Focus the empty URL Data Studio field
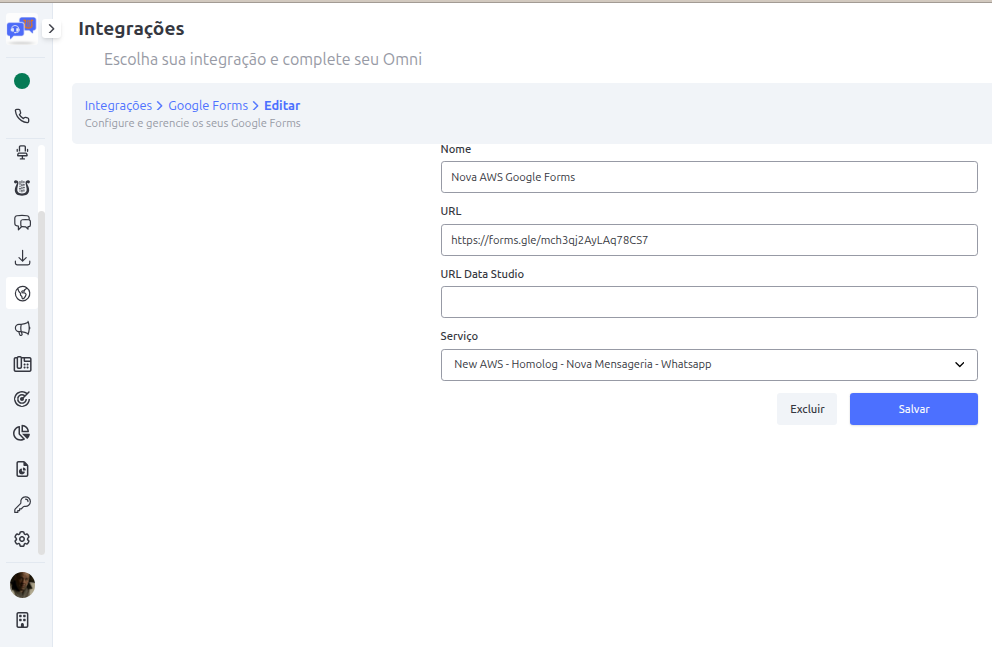 click(x=708, y=302)
